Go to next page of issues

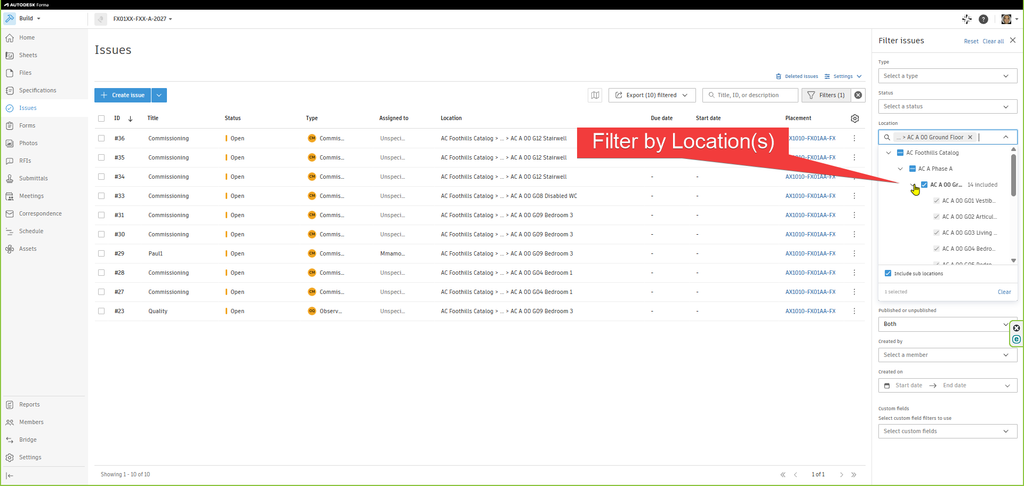pos(842,475)
